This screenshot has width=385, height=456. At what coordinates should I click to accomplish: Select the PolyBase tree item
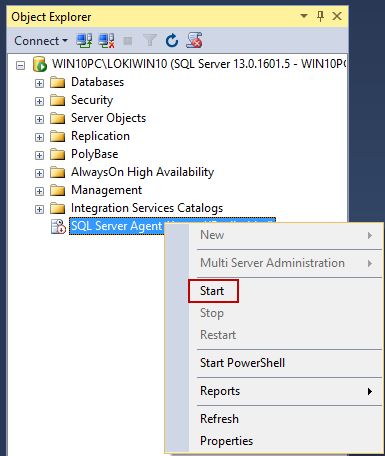tap(95, 154)
